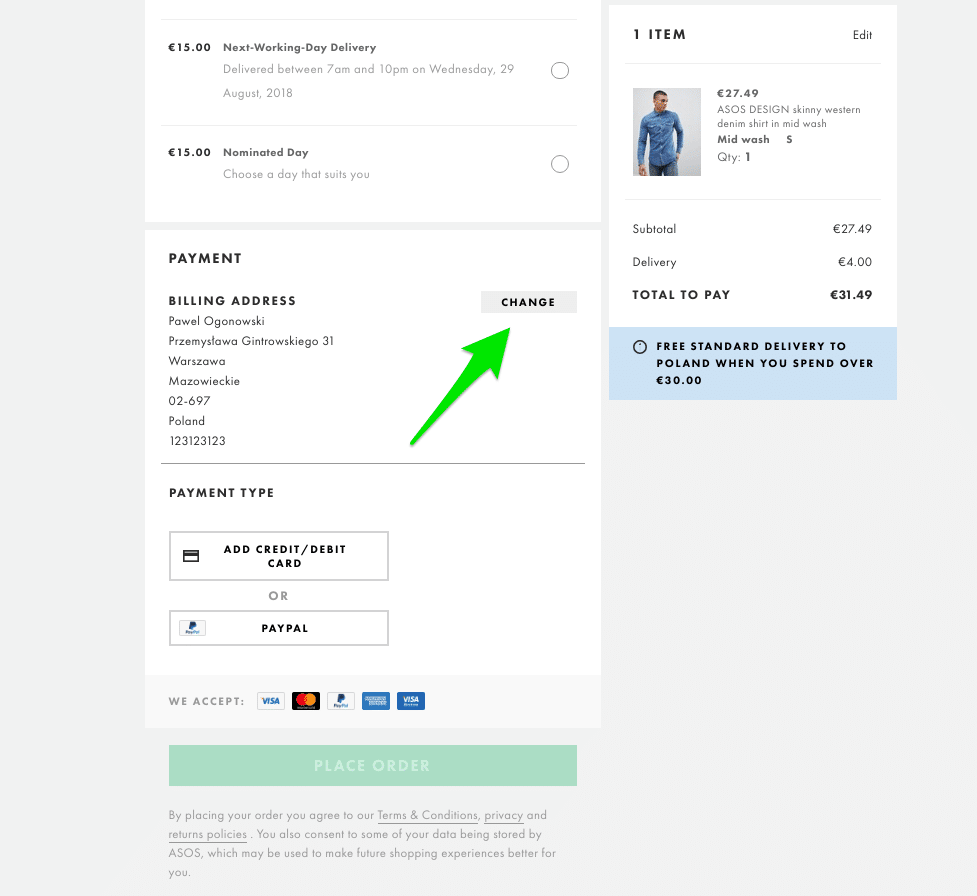Click the denim shirt product thumbnail
Viewport: 977px width, 896px height.
[x=667, y=132]
